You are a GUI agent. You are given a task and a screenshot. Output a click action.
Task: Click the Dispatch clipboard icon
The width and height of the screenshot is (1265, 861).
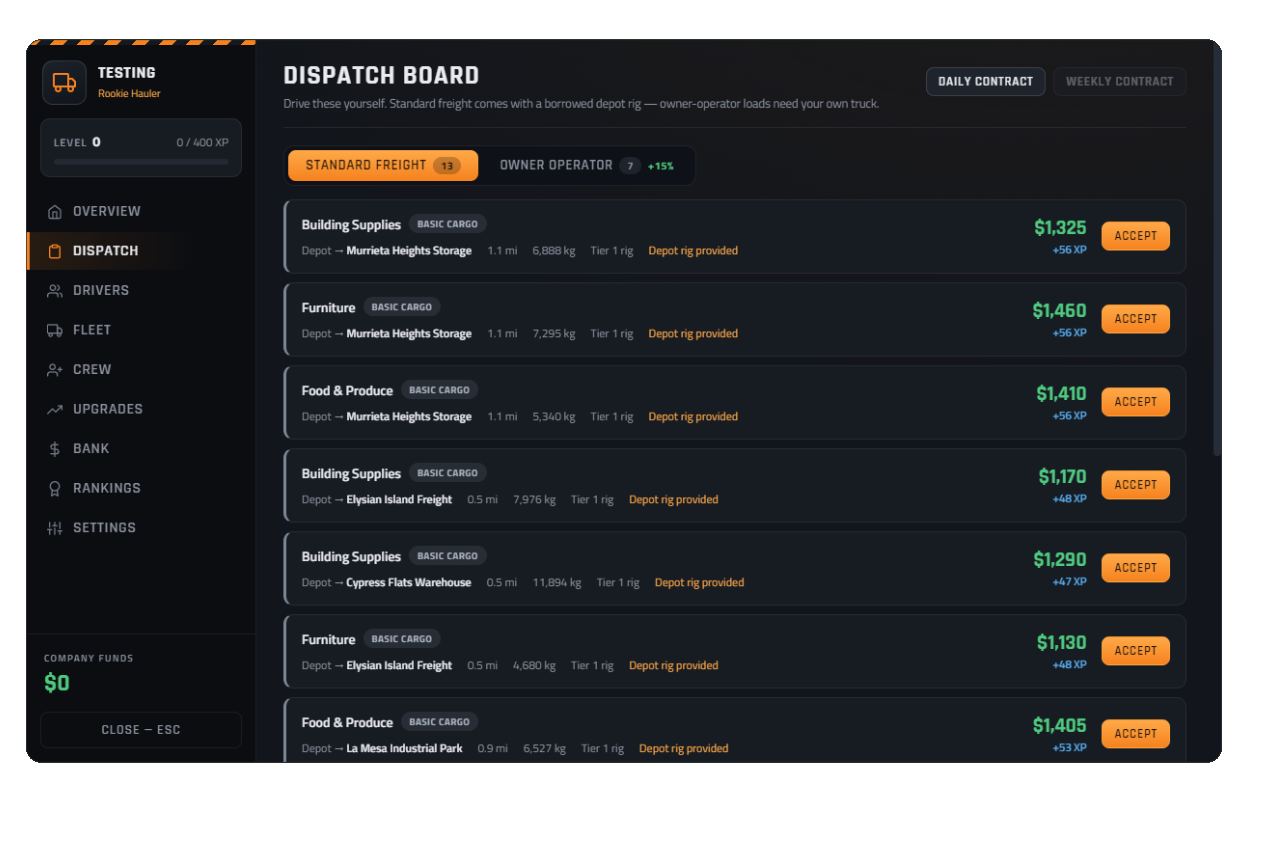point(55,251)
